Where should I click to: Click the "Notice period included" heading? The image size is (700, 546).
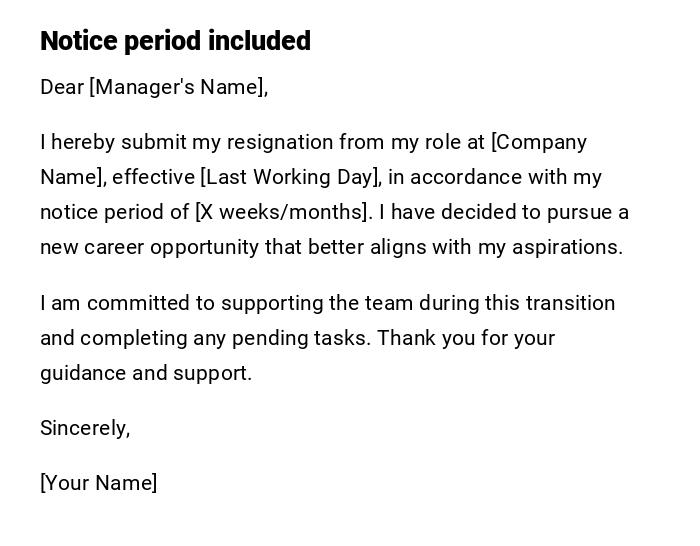click(175, 41)
